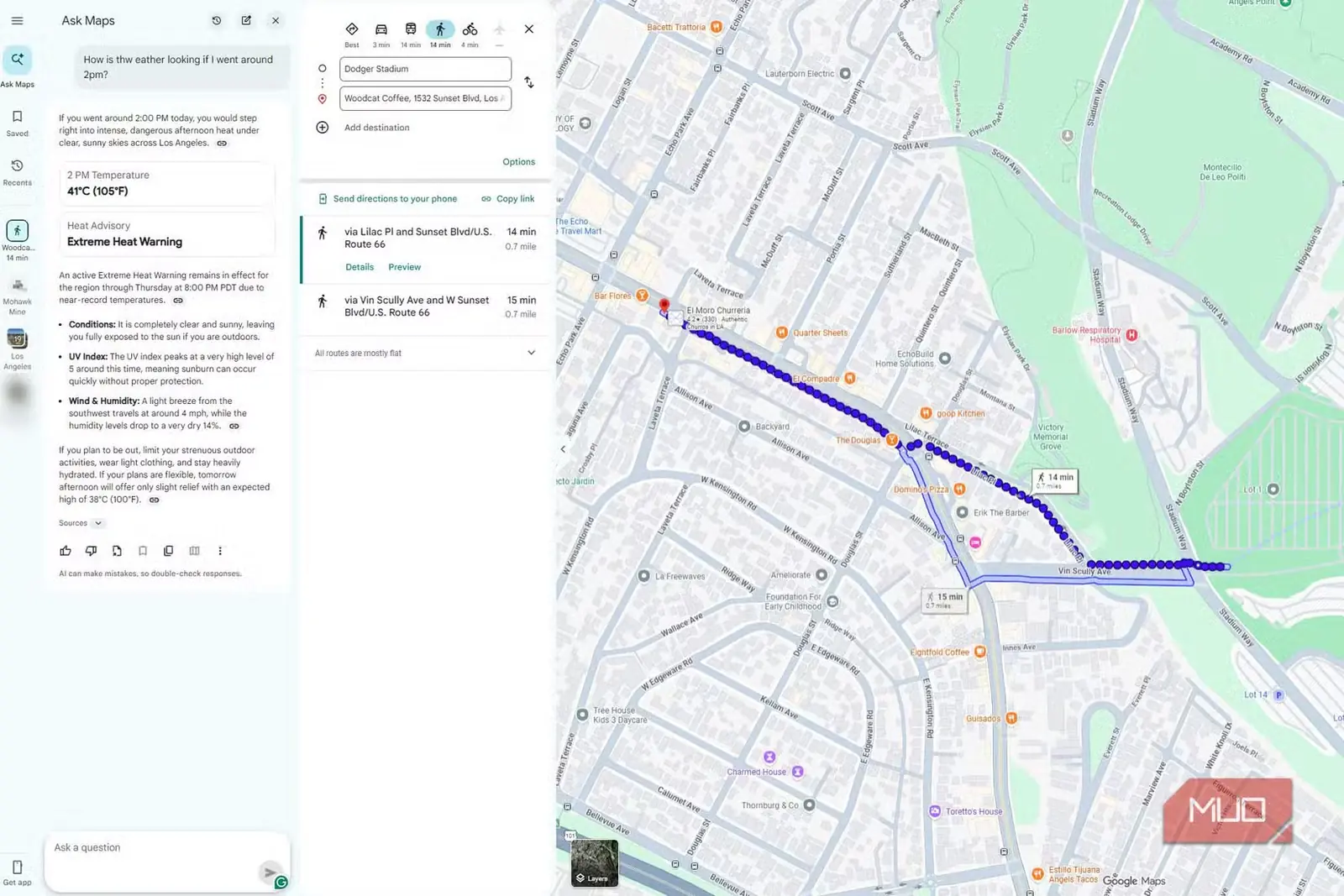The image size is (1344, 896).
Task: Preview the Lilac Pl route
Action: (x=404, y=267)
